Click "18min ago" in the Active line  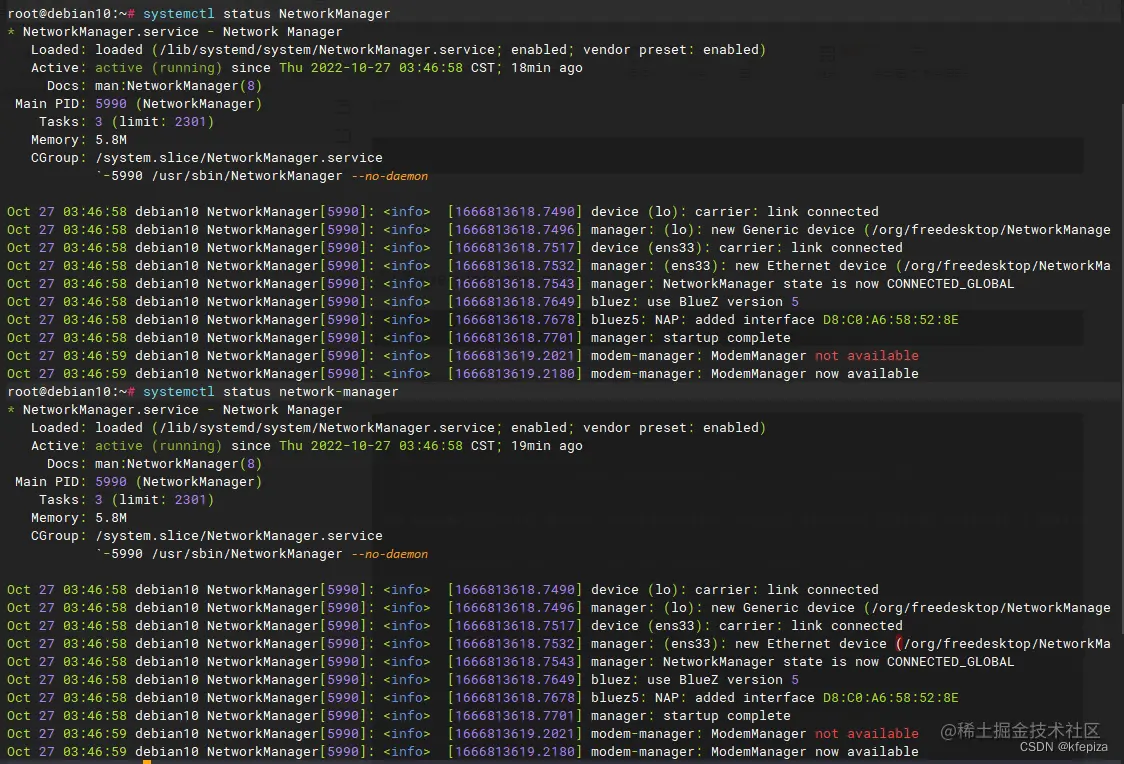[x=546, y=67]
